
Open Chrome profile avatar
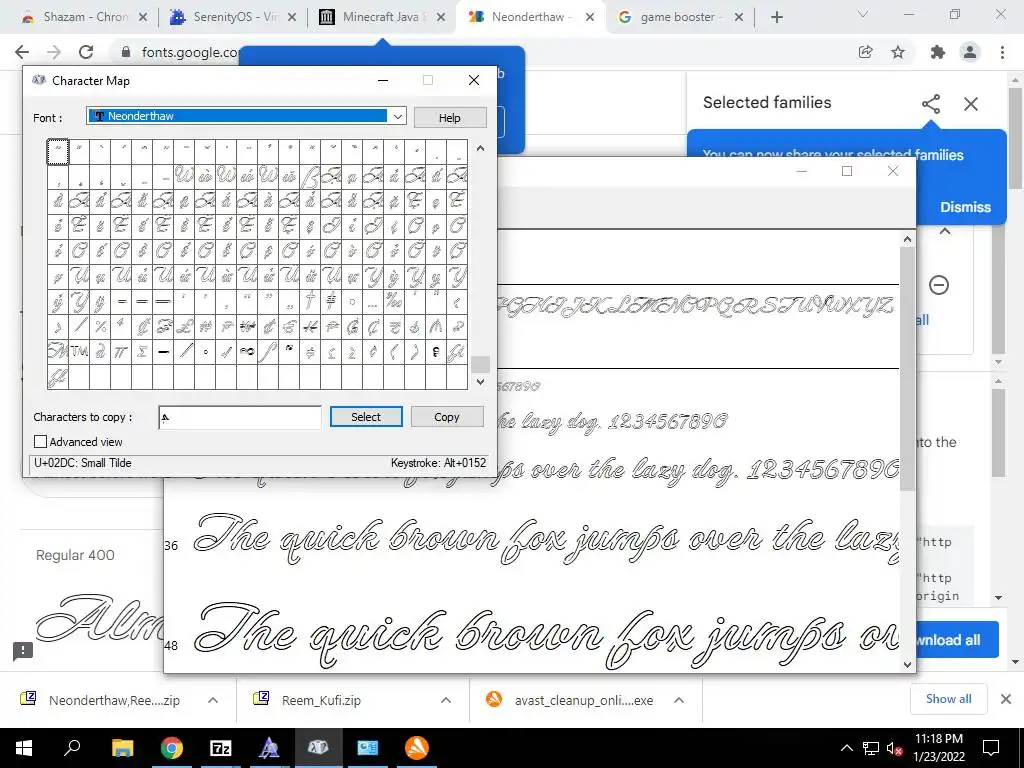tap(970, 52)
